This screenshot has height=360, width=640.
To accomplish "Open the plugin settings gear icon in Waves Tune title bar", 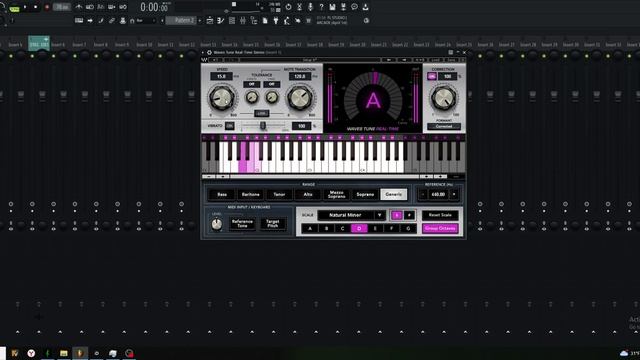I will click(x=209, y=52).
